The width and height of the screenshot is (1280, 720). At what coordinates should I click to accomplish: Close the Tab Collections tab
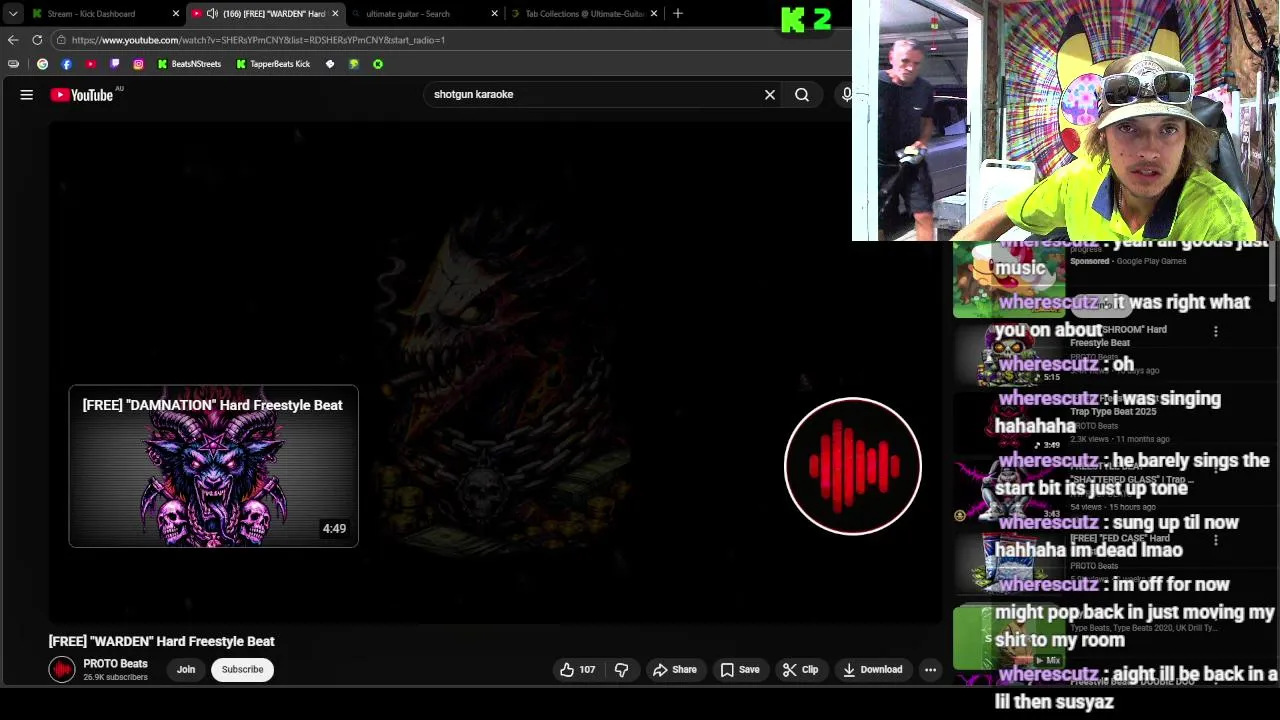[x=654, y=14]
